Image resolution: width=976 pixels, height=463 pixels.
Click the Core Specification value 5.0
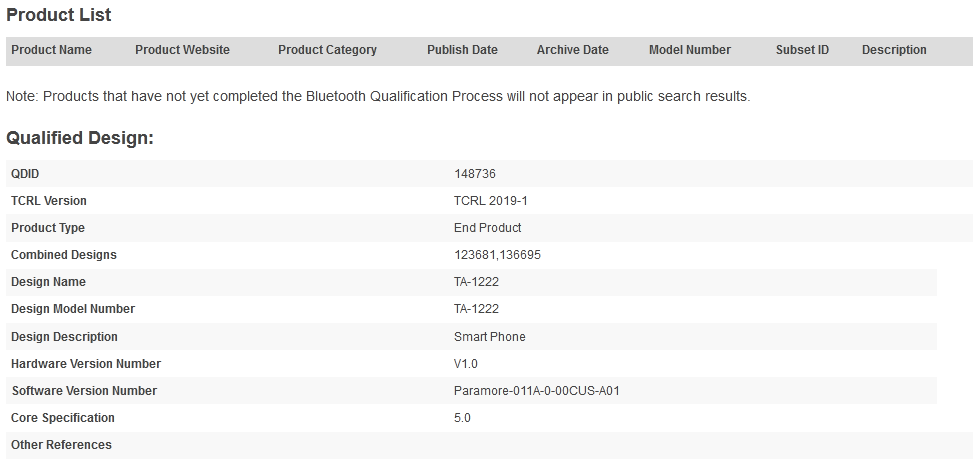click(462, 418)
